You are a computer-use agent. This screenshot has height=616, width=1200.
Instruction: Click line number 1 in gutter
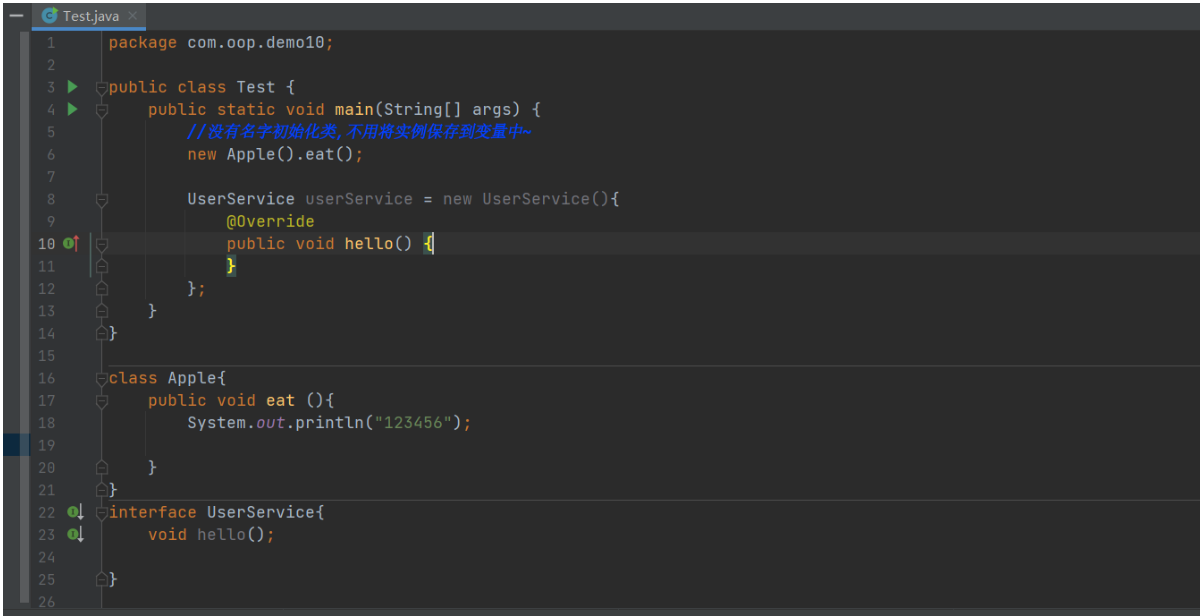point(51,42)
